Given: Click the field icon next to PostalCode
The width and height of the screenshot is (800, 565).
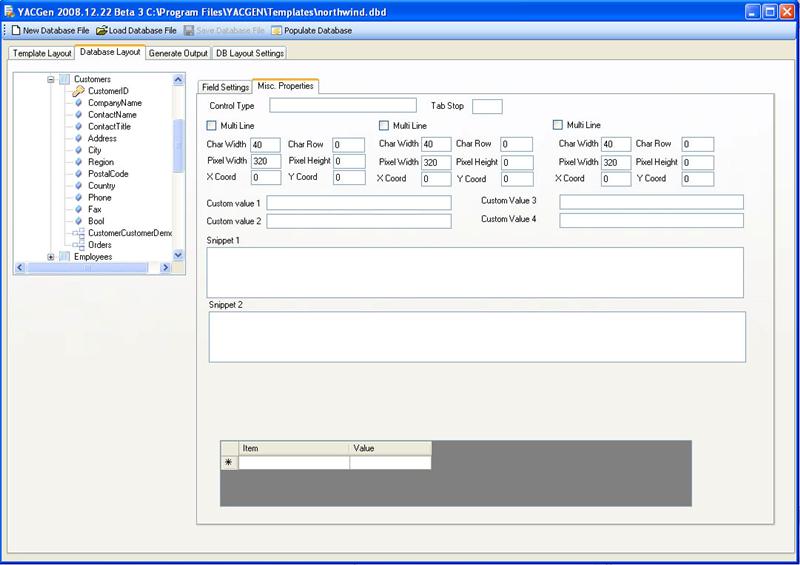Looking at the screenshot, I should pyautogui.click(x=79, y=174).
